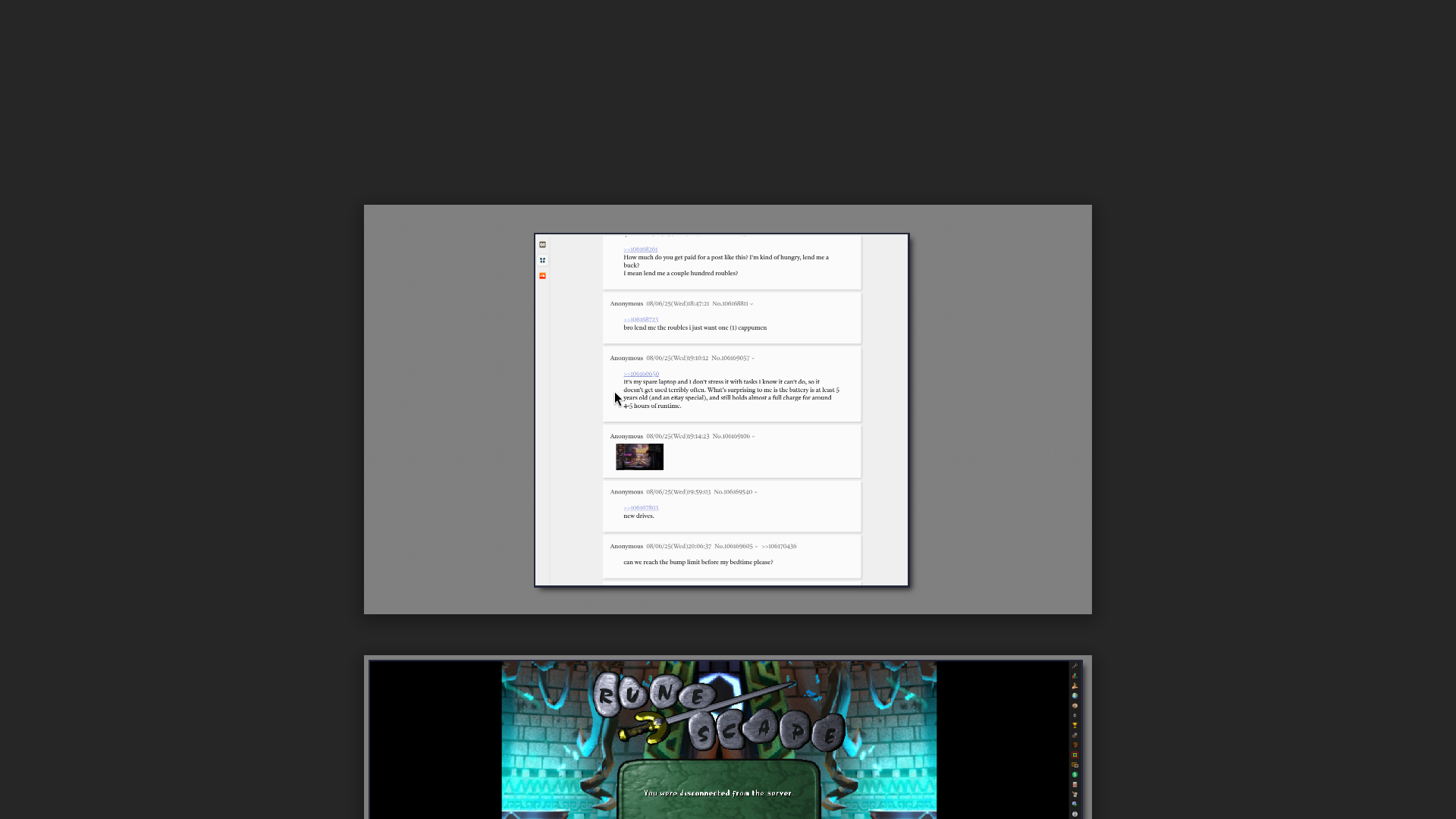The width and height of the screenshot is (1456, 819).
Task: Click 'You were disconnected from the server.' message
Action: [718, 793]
